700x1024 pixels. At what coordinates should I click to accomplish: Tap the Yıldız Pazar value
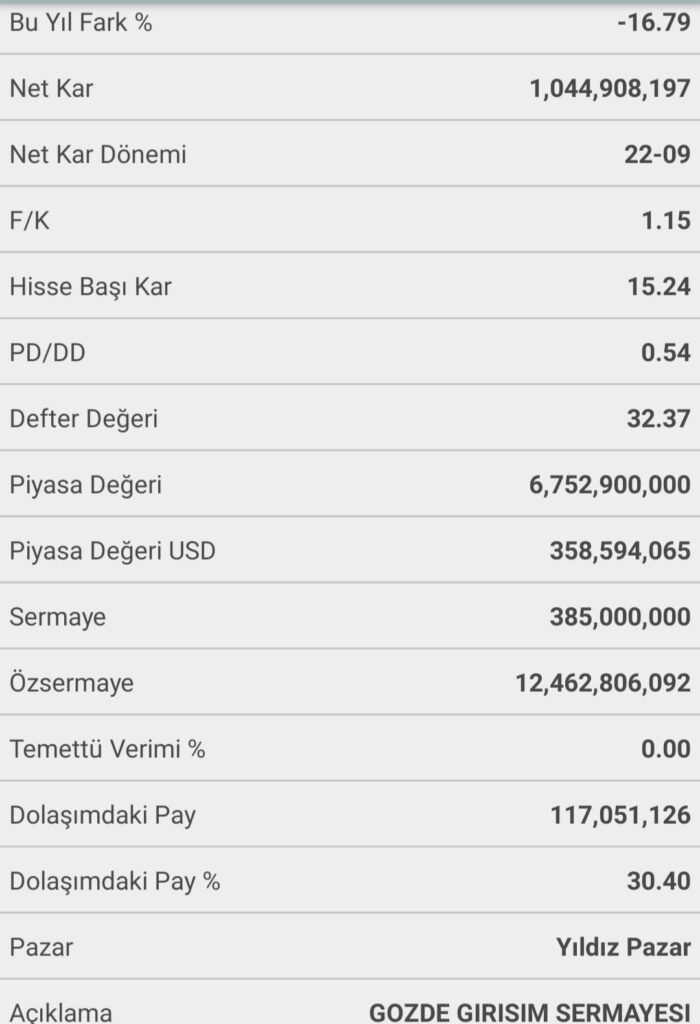[623, 947]
